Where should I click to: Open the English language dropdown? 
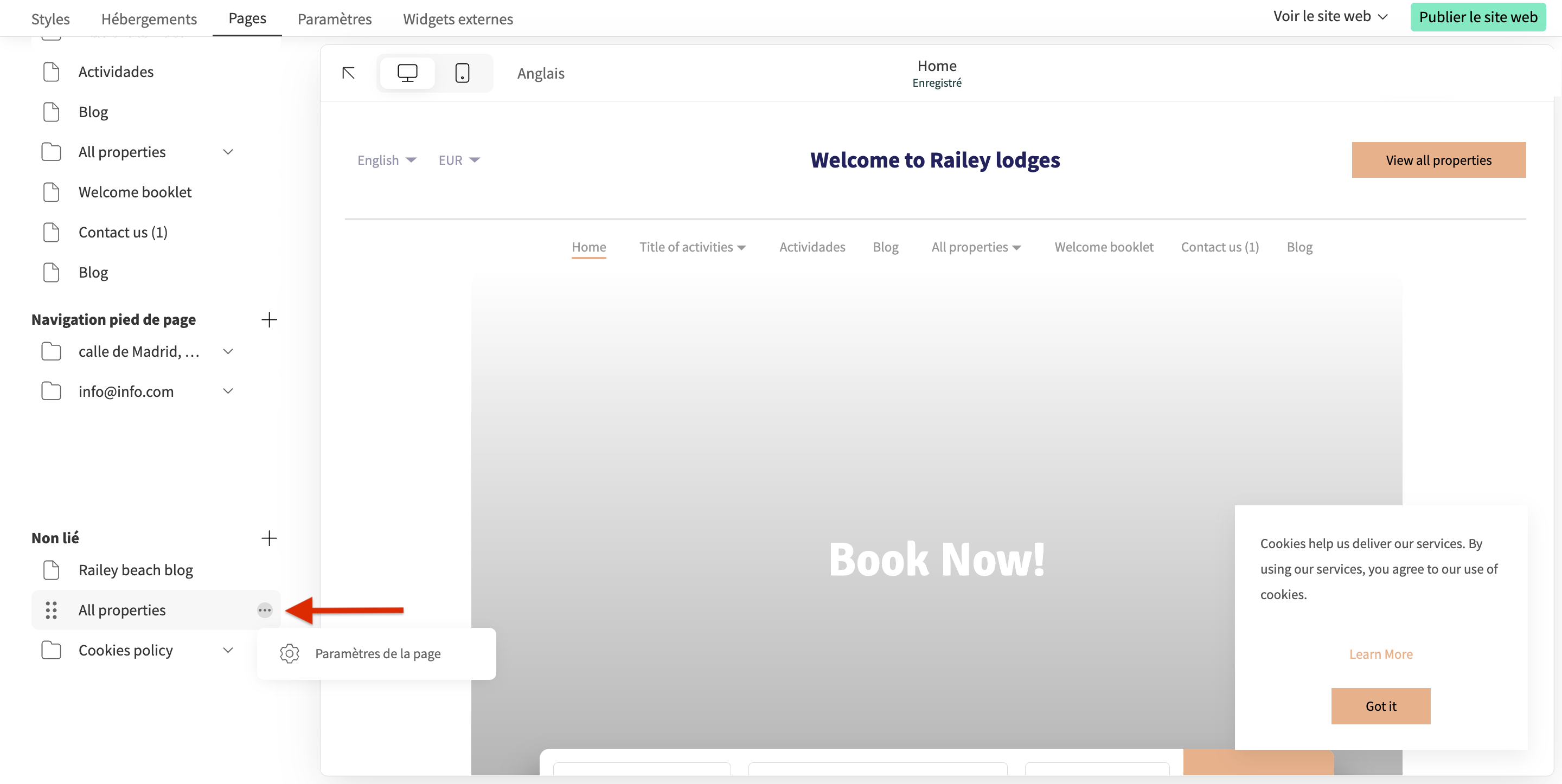(387, 160)
